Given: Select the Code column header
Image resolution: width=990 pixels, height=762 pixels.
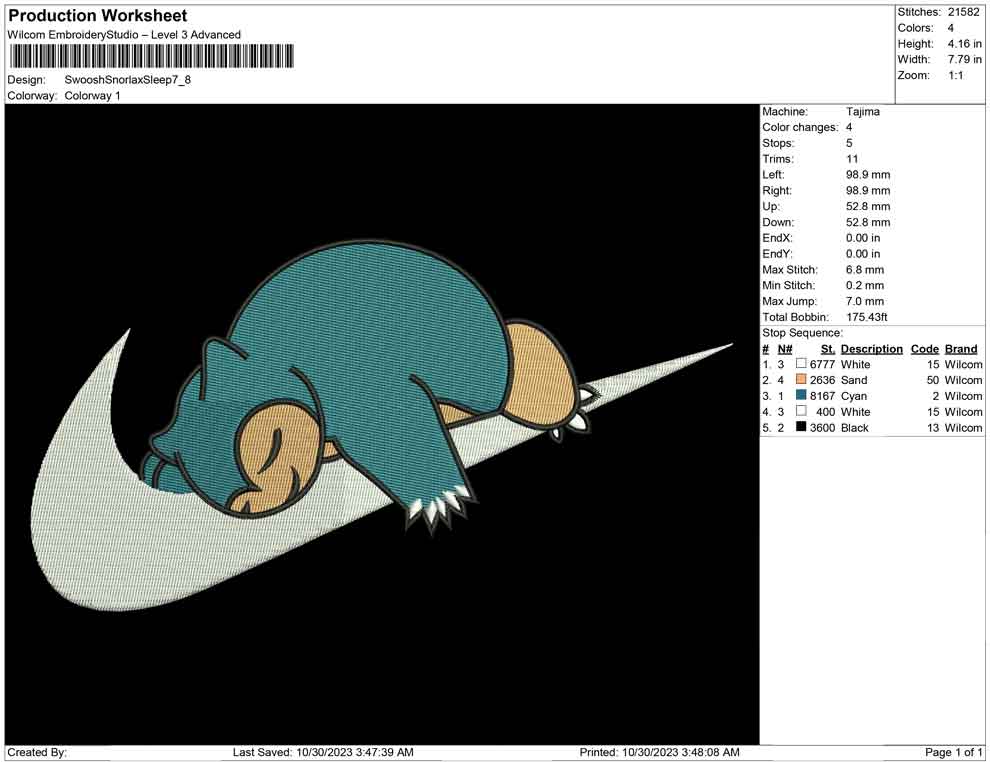Looking at the screenshot, I should 925,349.
